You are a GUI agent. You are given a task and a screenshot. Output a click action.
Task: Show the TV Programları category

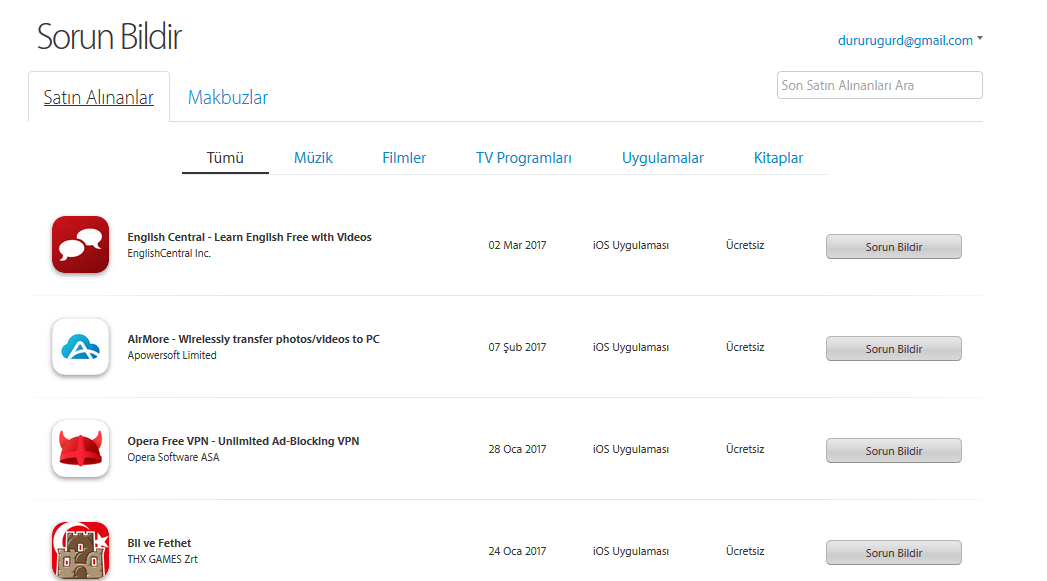pyautogui.click(x=524, y=158)
